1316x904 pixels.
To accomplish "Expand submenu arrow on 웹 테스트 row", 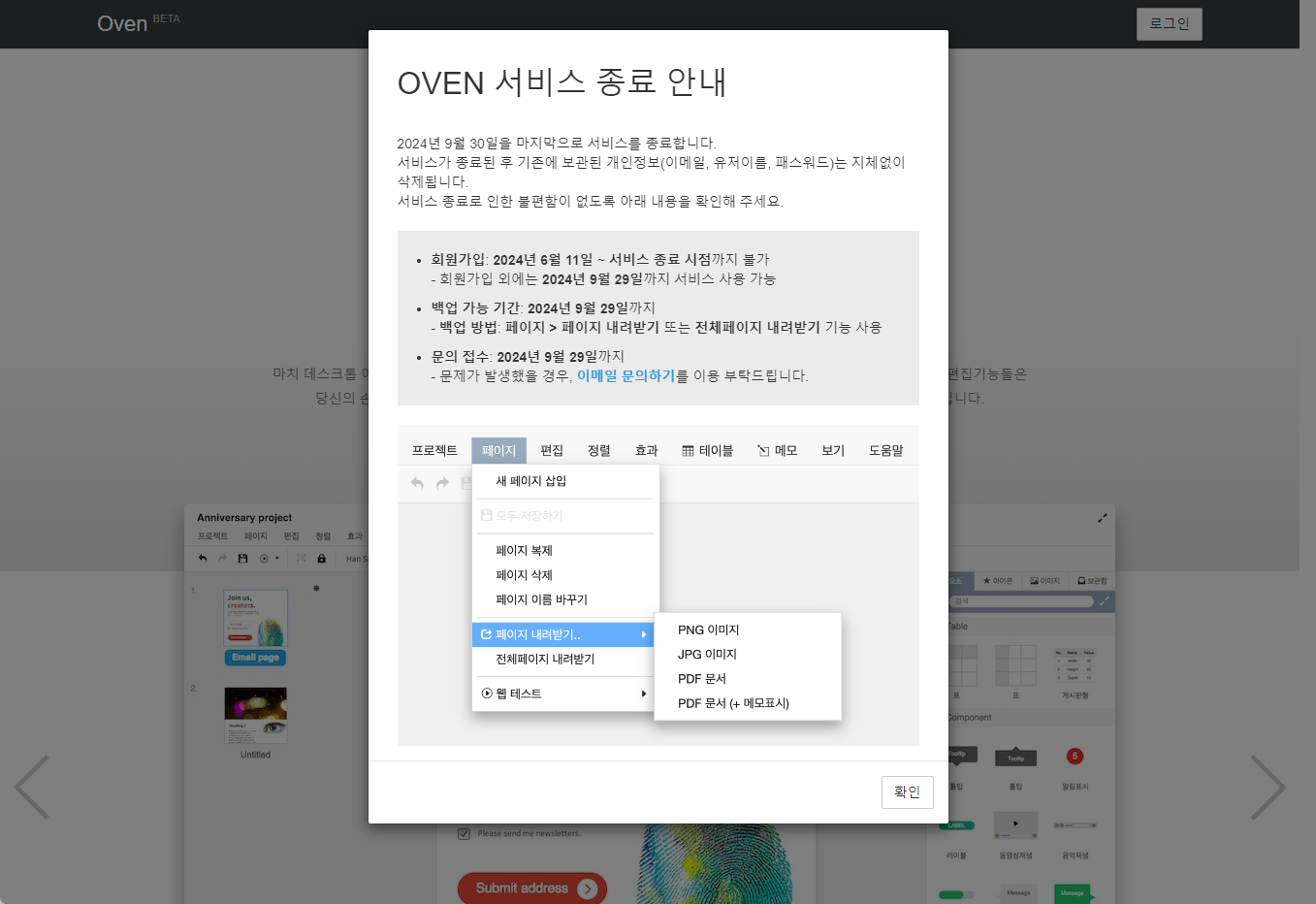I will pyautogui.click(x=644, y=694).
